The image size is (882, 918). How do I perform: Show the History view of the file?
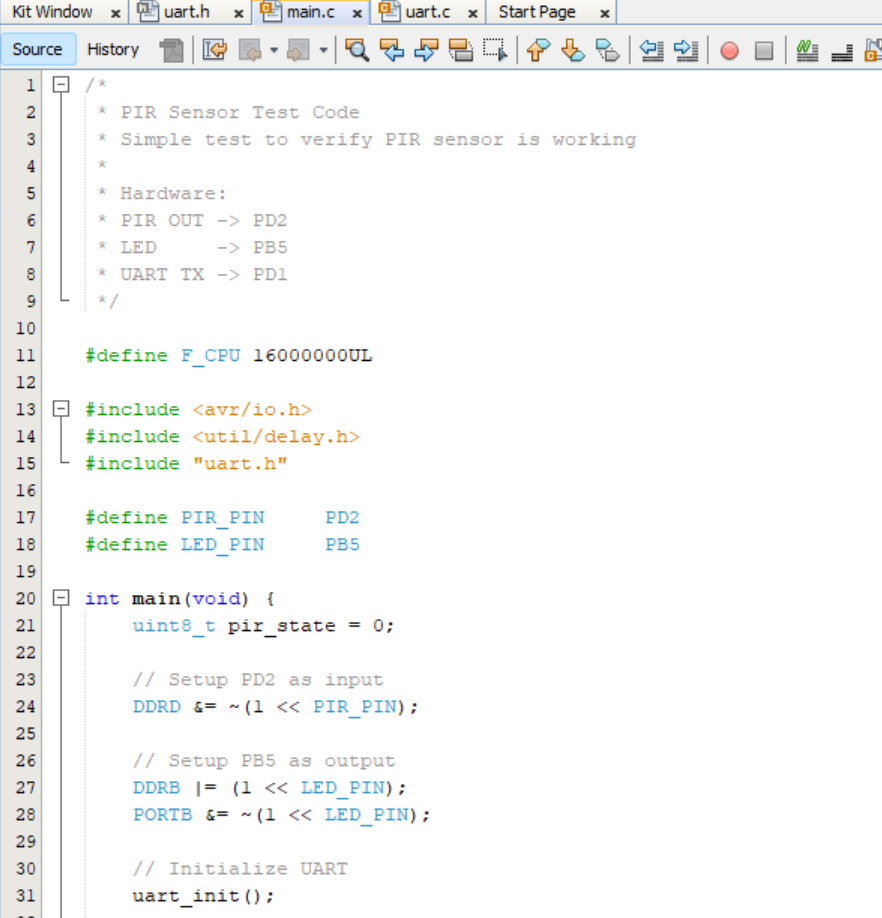pos(113,50)
